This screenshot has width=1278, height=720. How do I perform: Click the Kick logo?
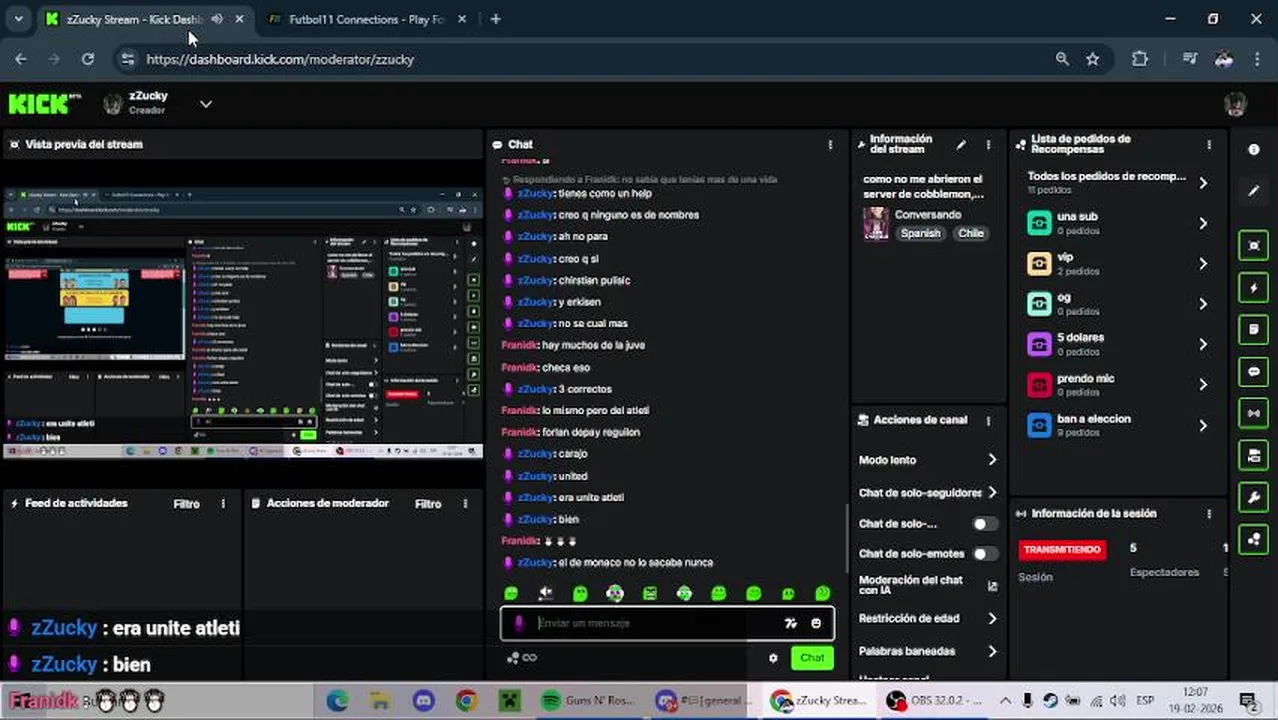click(44, 103)
